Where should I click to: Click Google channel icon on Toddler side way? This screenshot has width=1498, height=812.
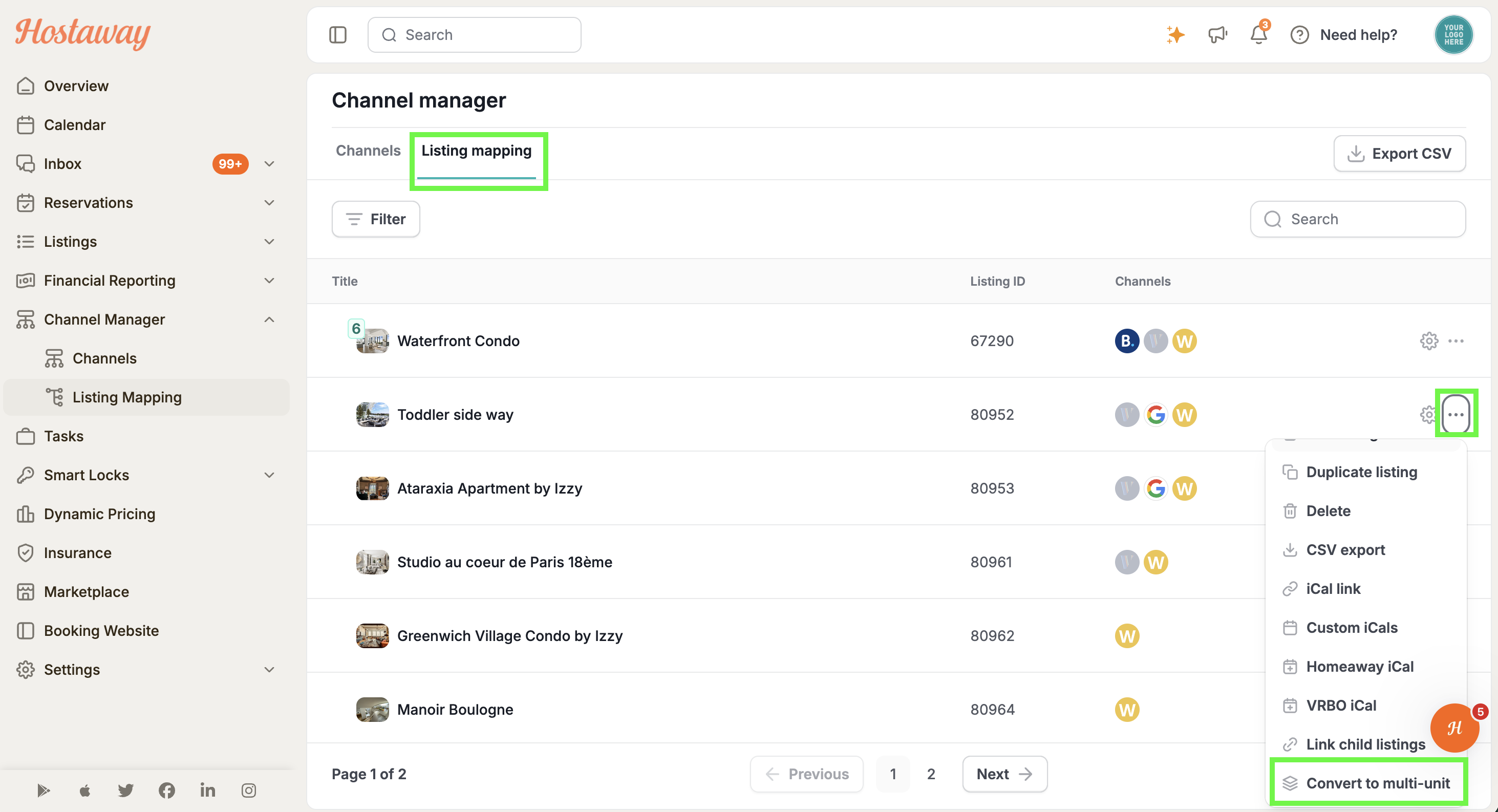tap(1155, 415)
